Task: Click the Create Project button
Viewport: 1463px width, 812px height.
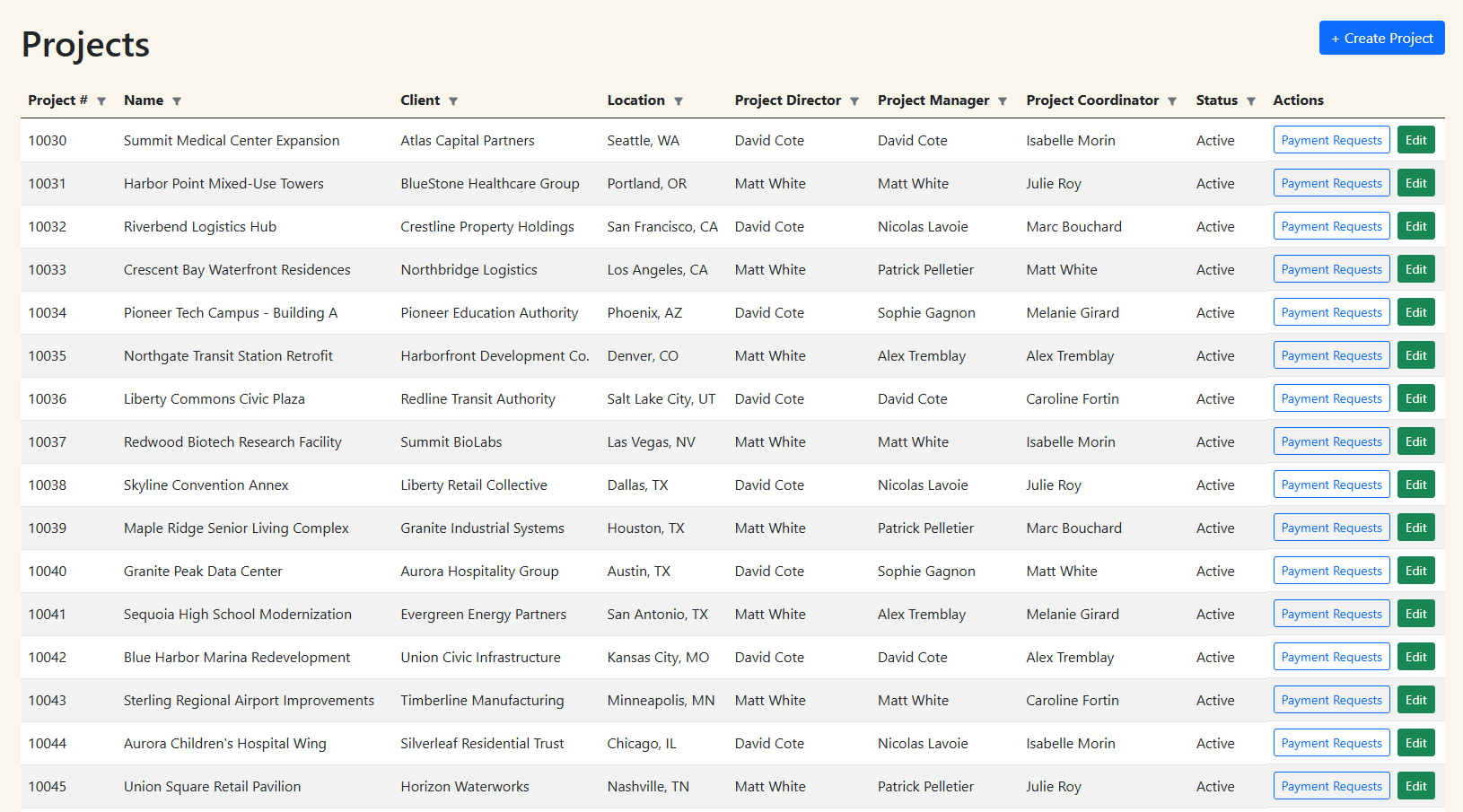Action: click(1381, 39)
